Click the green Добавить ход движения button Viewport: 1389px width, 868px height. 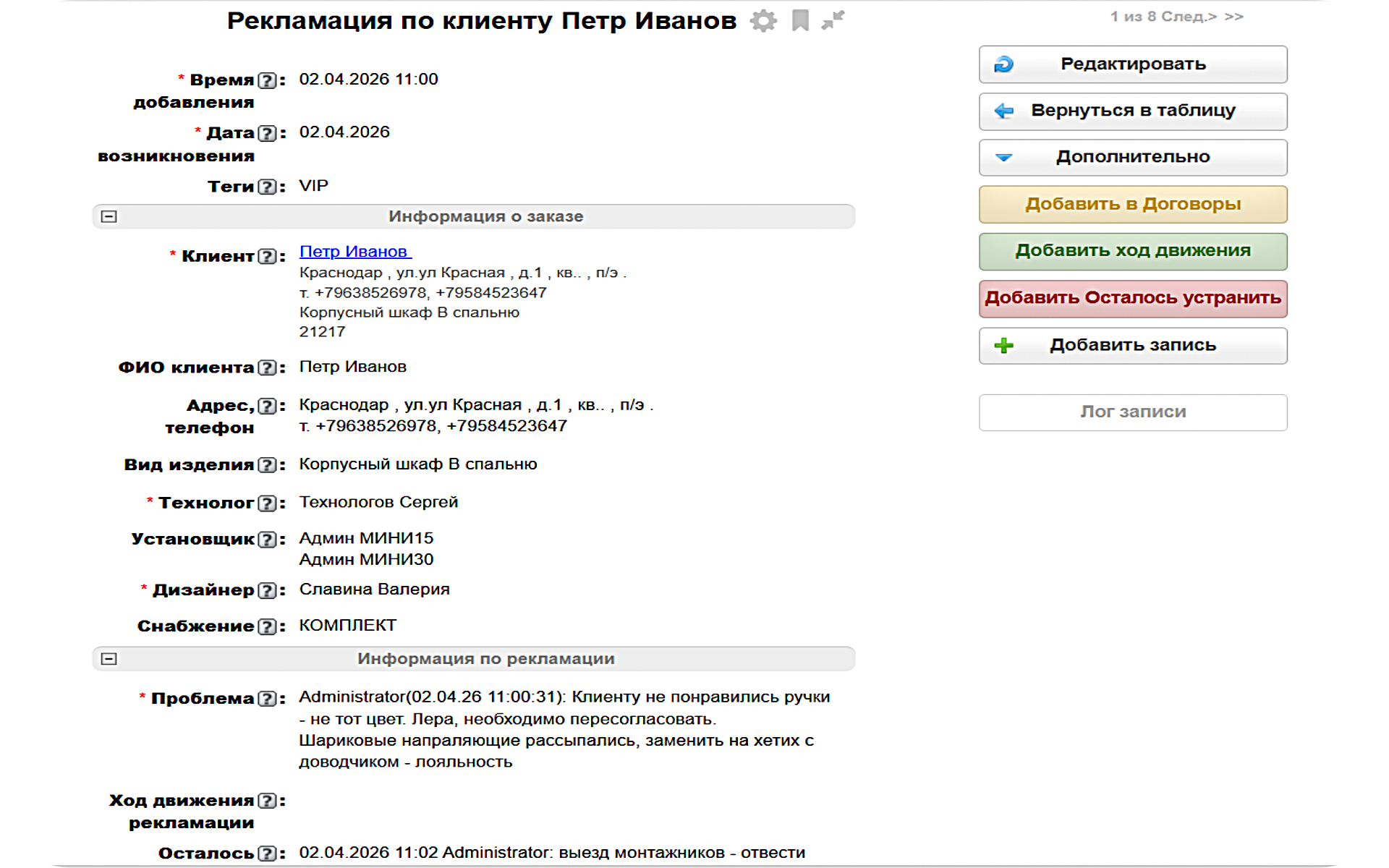[1132, 251]
